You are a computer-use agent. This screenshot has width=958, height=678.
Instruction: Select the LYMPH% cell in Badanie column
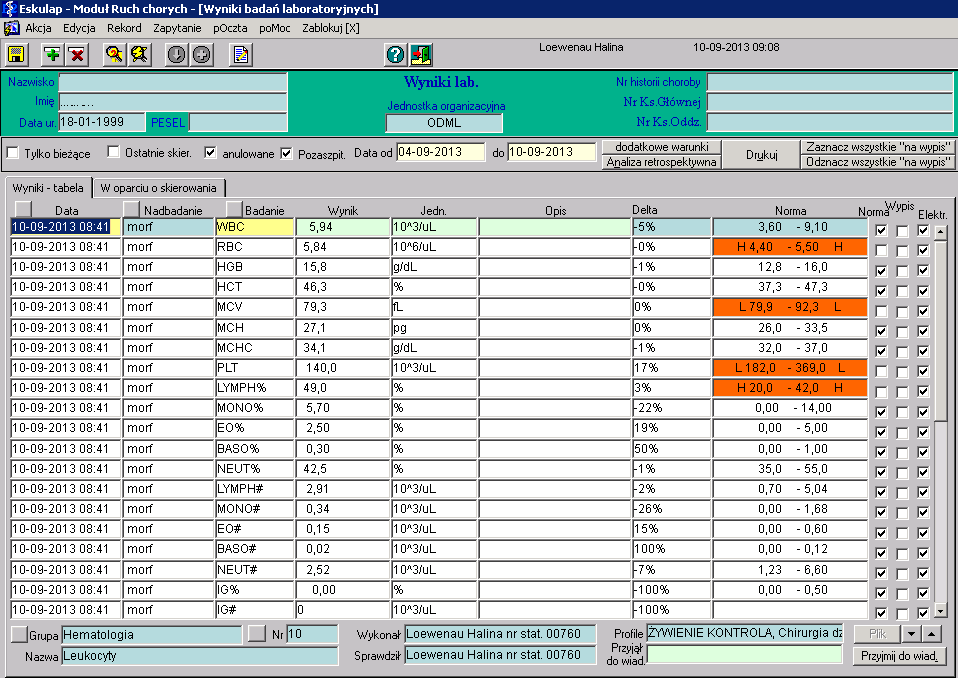[254, 388]
